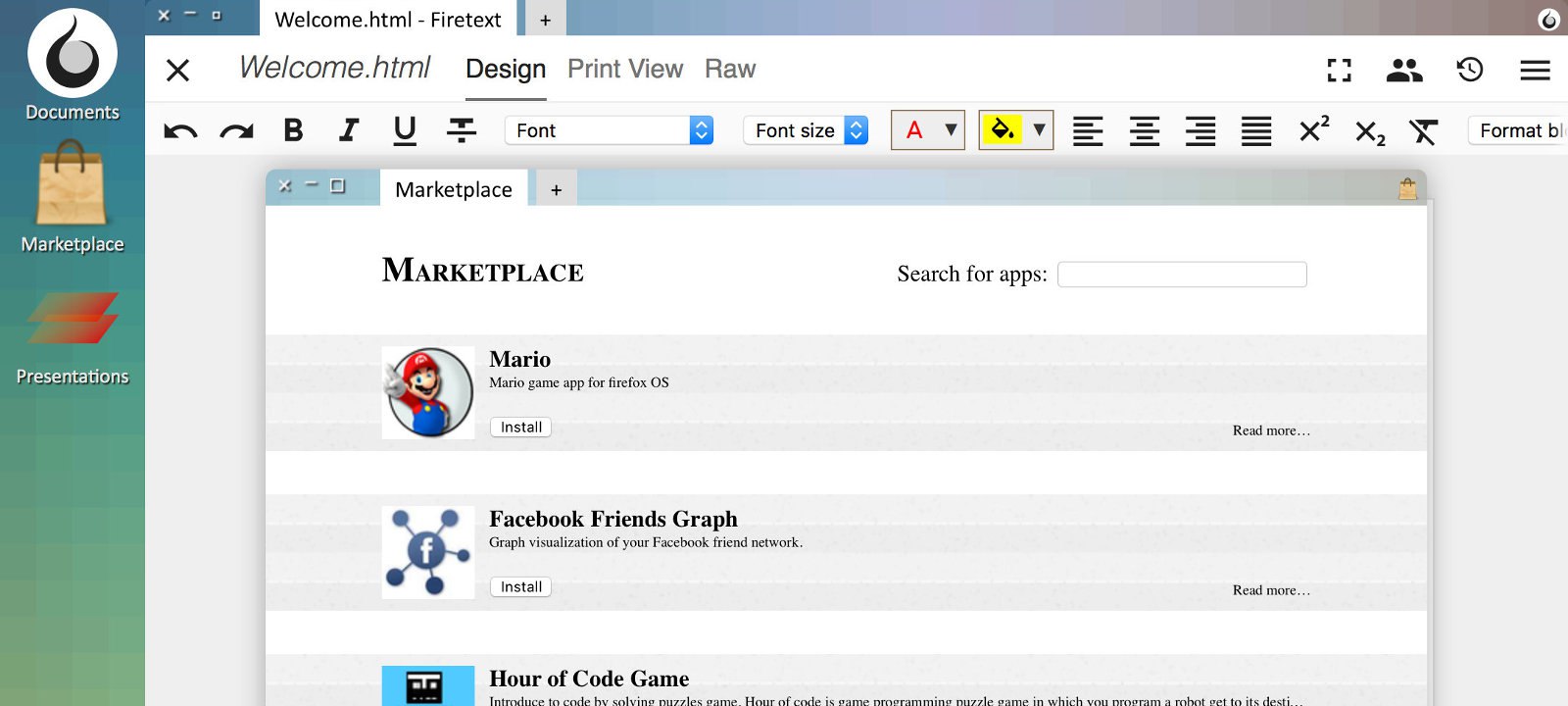The height and width of the screenshot is (706, 1568).
Task: Toggle italic formatting
Action: (x=349, y=130)
